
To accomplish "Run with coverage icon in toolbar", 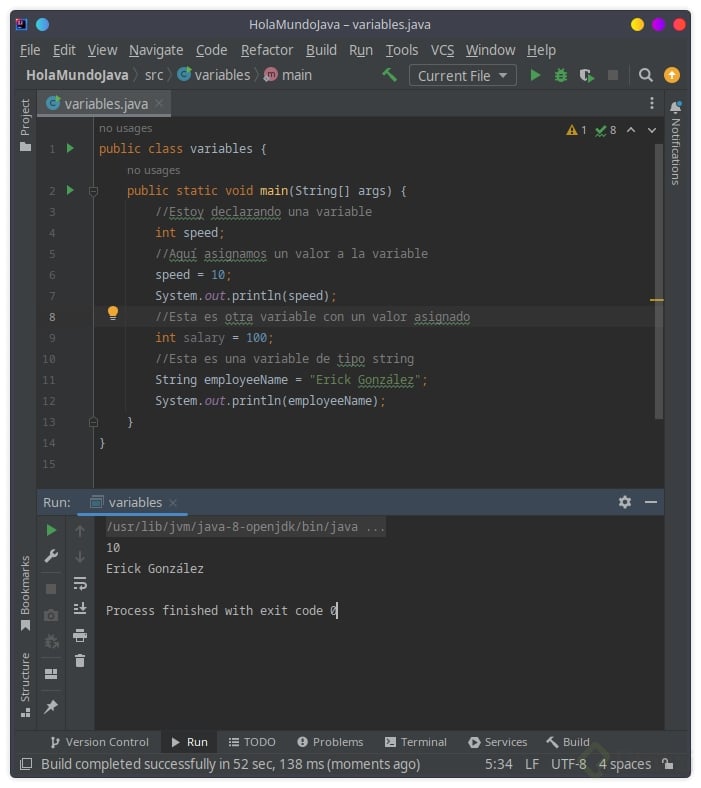I will click(x=586, y=75).
